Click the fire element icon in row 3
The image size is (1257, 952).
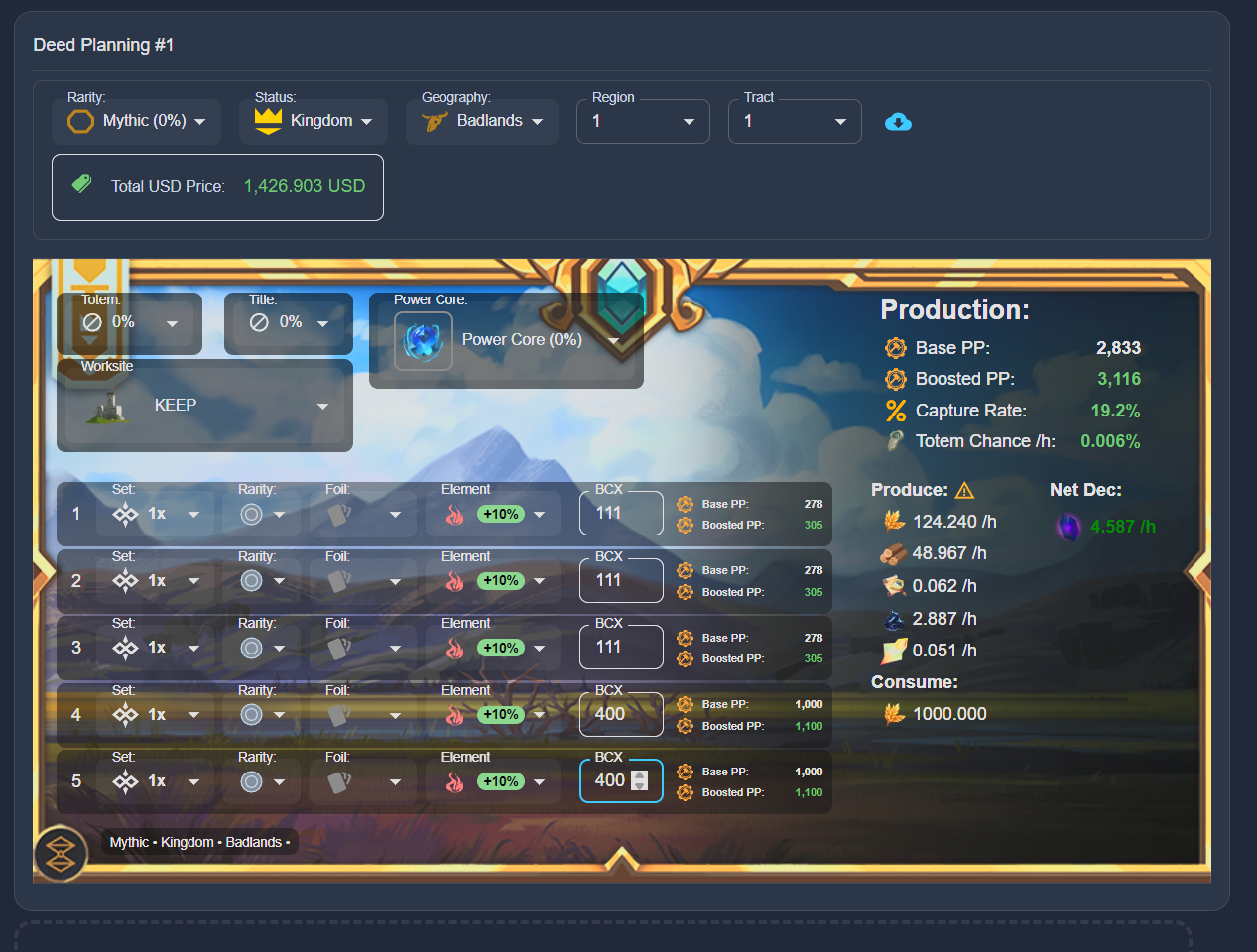pos(455,648)
